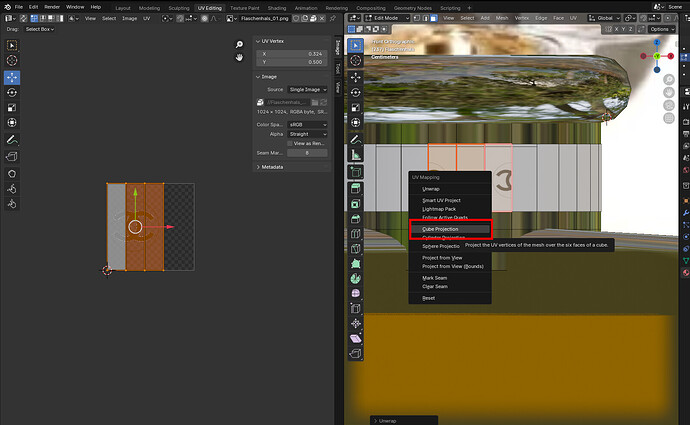Enable edge select mode in the 3D viewport
This screenshot has width=690, height=425.
click(426, 18)
